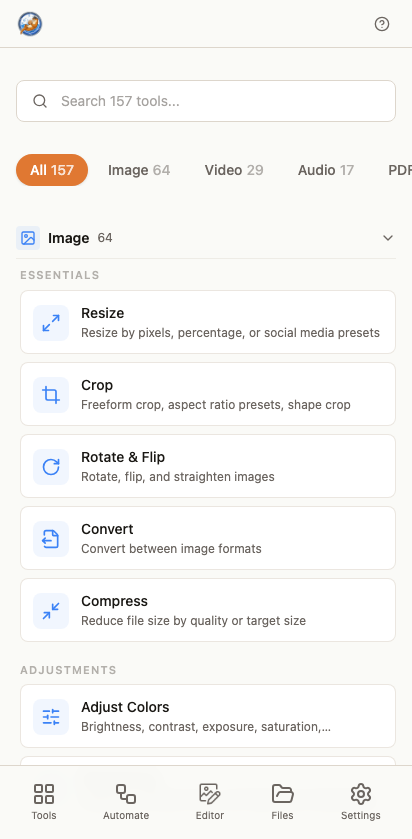Open the Rotate & Flip icon
The width and height of the screenshot is (412, 839).
[x=51, y=467]
